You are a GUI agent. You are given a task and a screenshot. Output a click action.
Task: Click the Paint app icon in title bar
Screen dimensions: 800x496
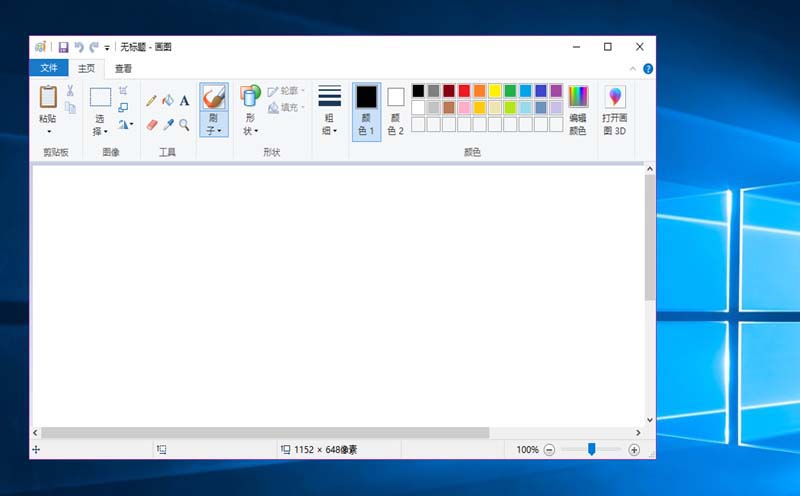click(40, 47)
